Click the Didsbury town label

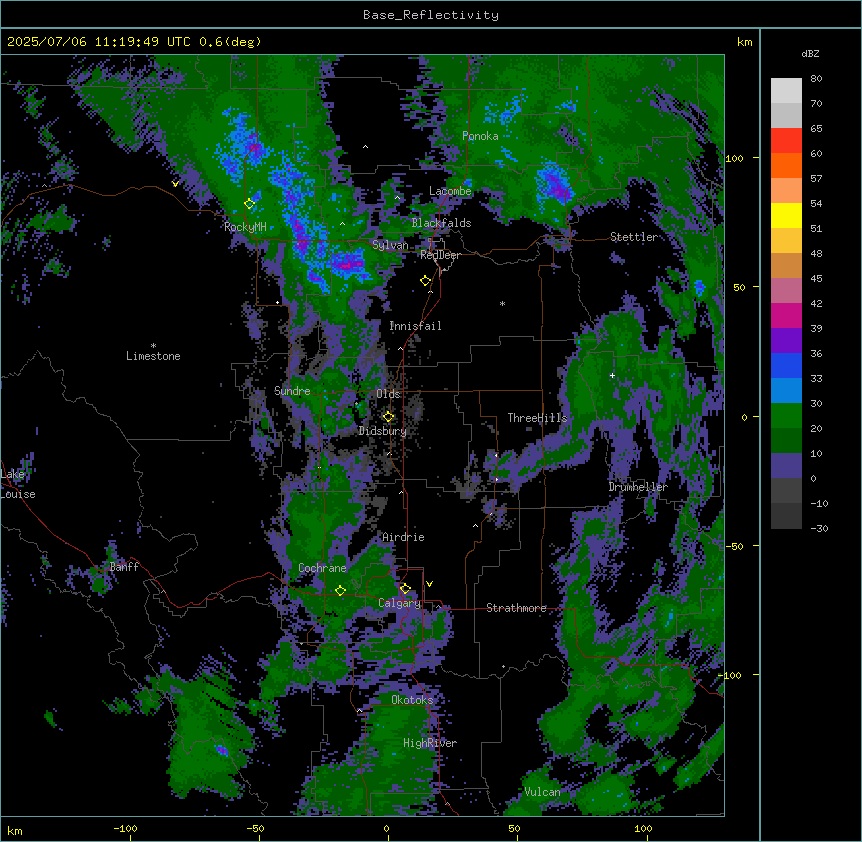pyautogui.click(x=383, y=431)
